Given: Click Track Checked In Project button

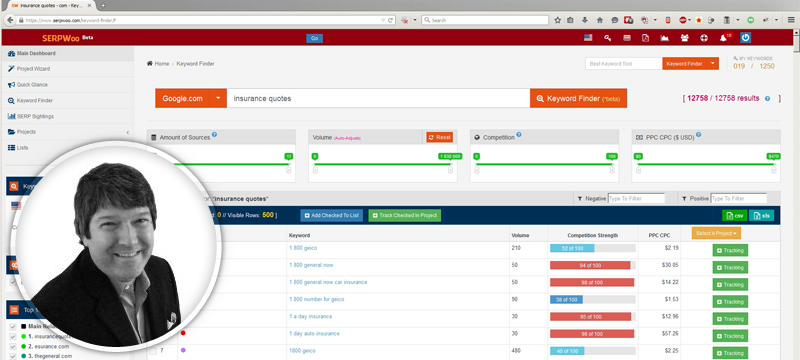Looking at the screenshot, I should pos(405,216).
